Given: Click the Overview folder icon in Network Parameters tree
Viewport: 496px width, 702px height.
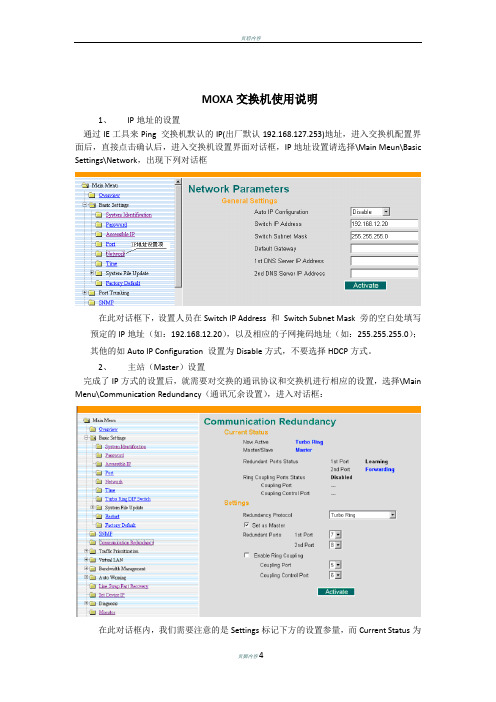Looking at the screenshot, I should [x=92, y=195].
